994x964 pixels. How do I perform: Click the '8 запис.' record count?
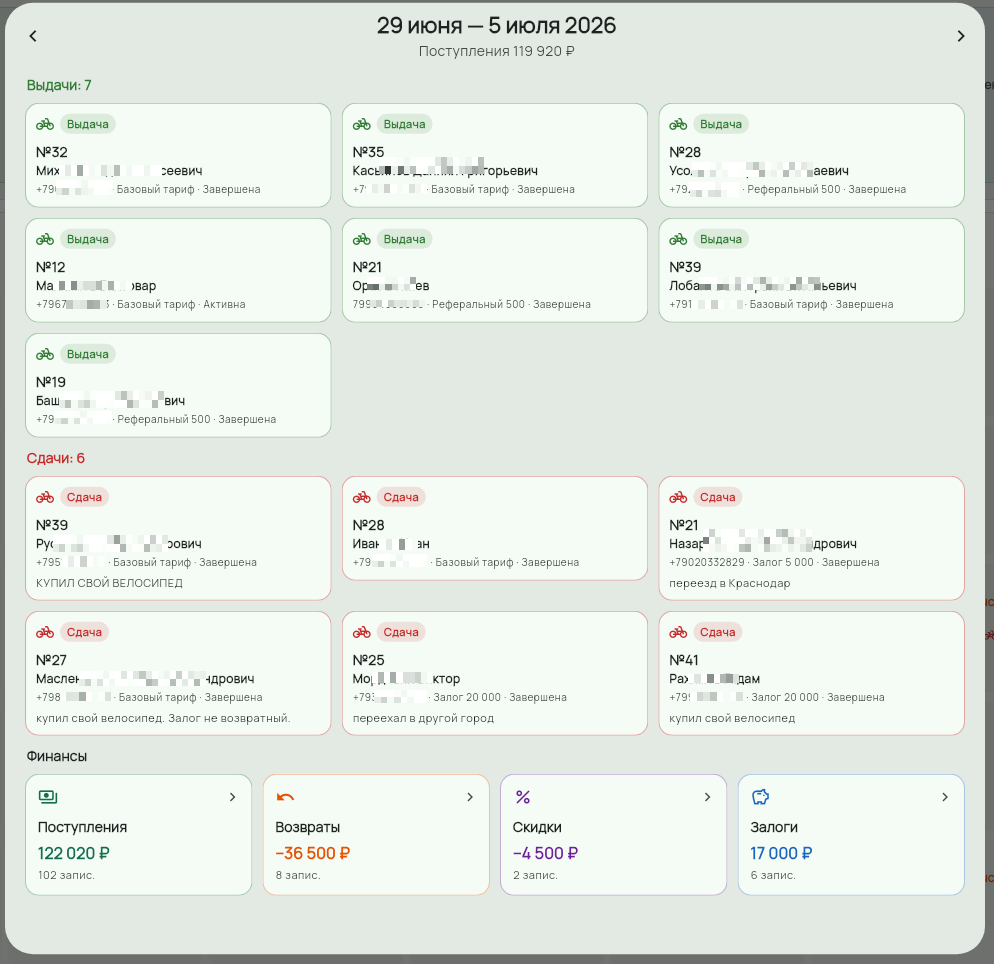298,875
